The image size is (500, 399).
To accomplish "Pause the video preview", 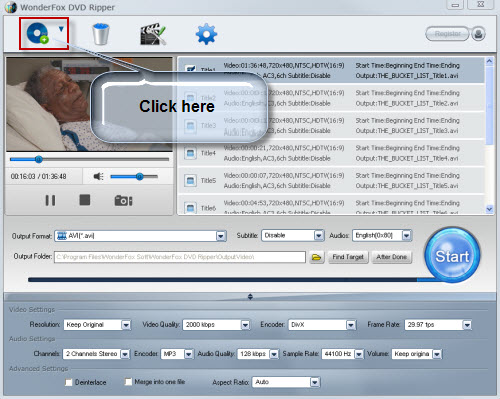I will point(50,200).
